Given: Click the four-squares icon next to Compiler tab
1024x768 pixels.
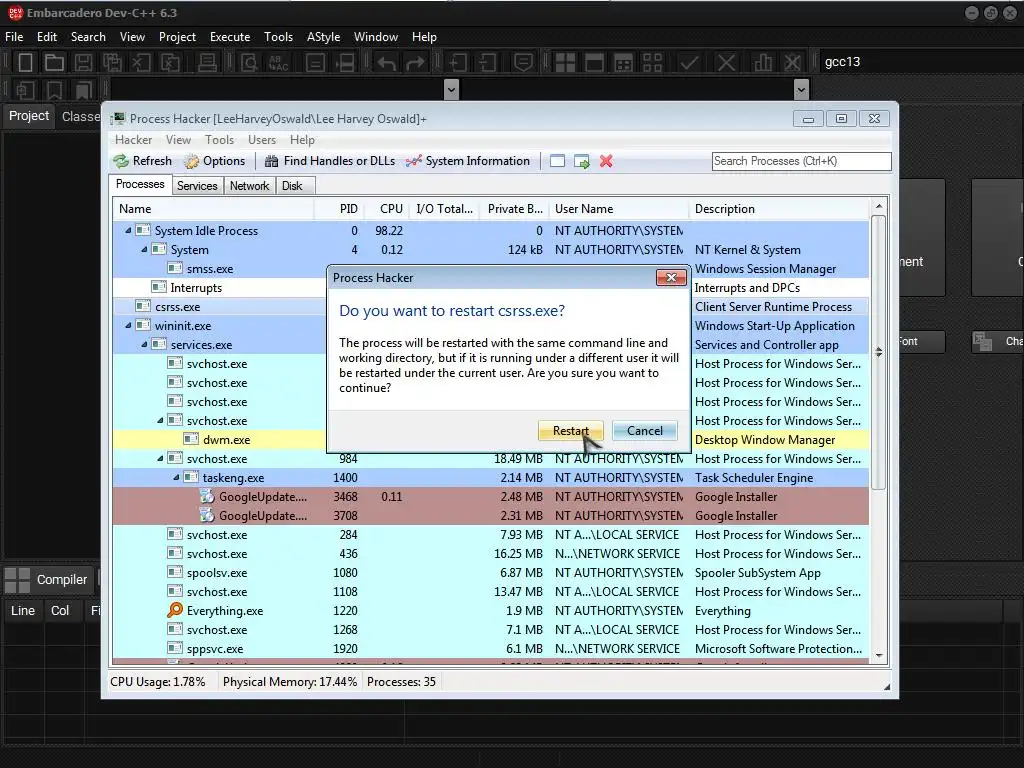Looking at the screenshot, I should [x=17, y=579].
